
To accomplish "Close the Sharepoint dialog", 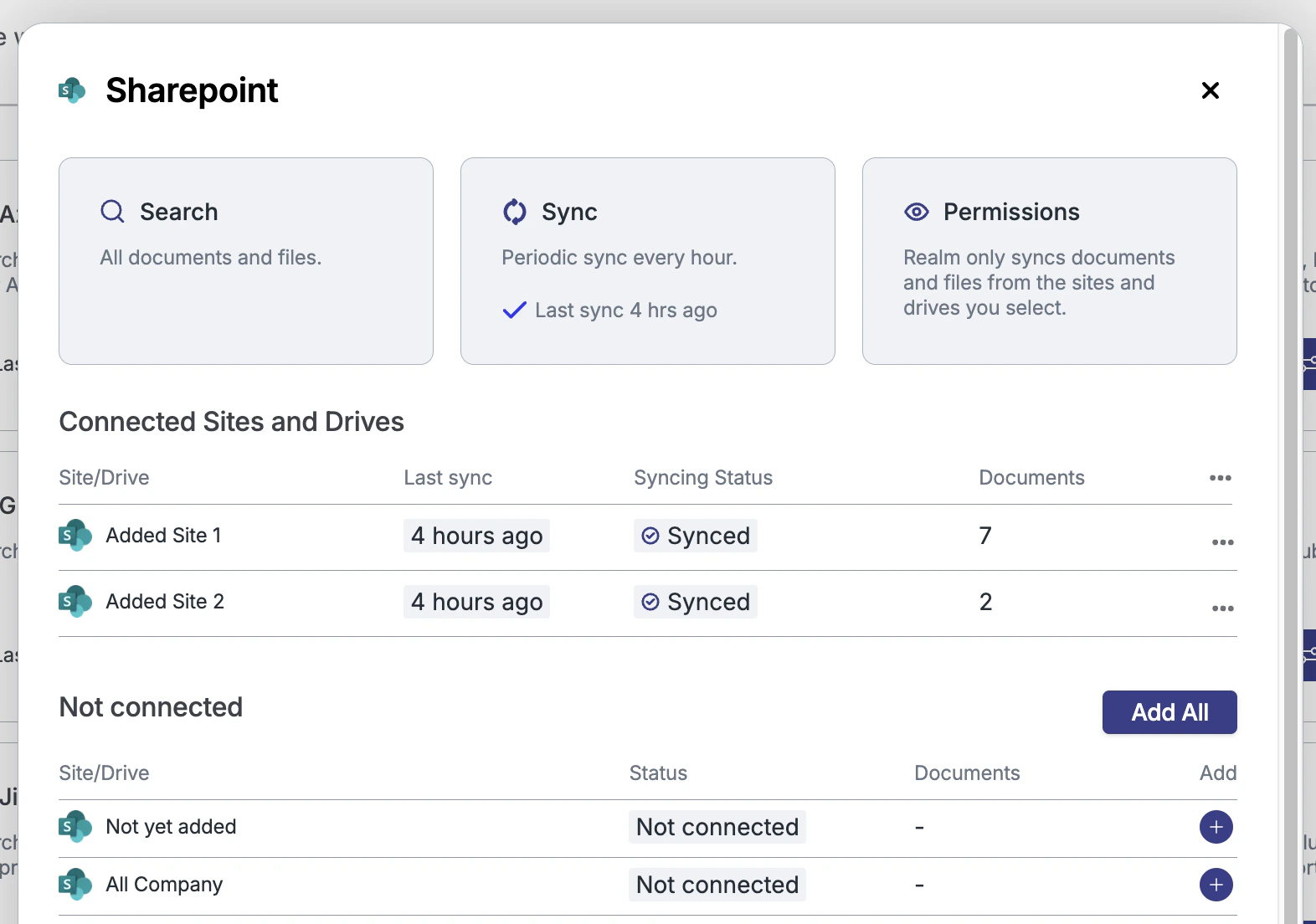I will [x=1210, y=90].
